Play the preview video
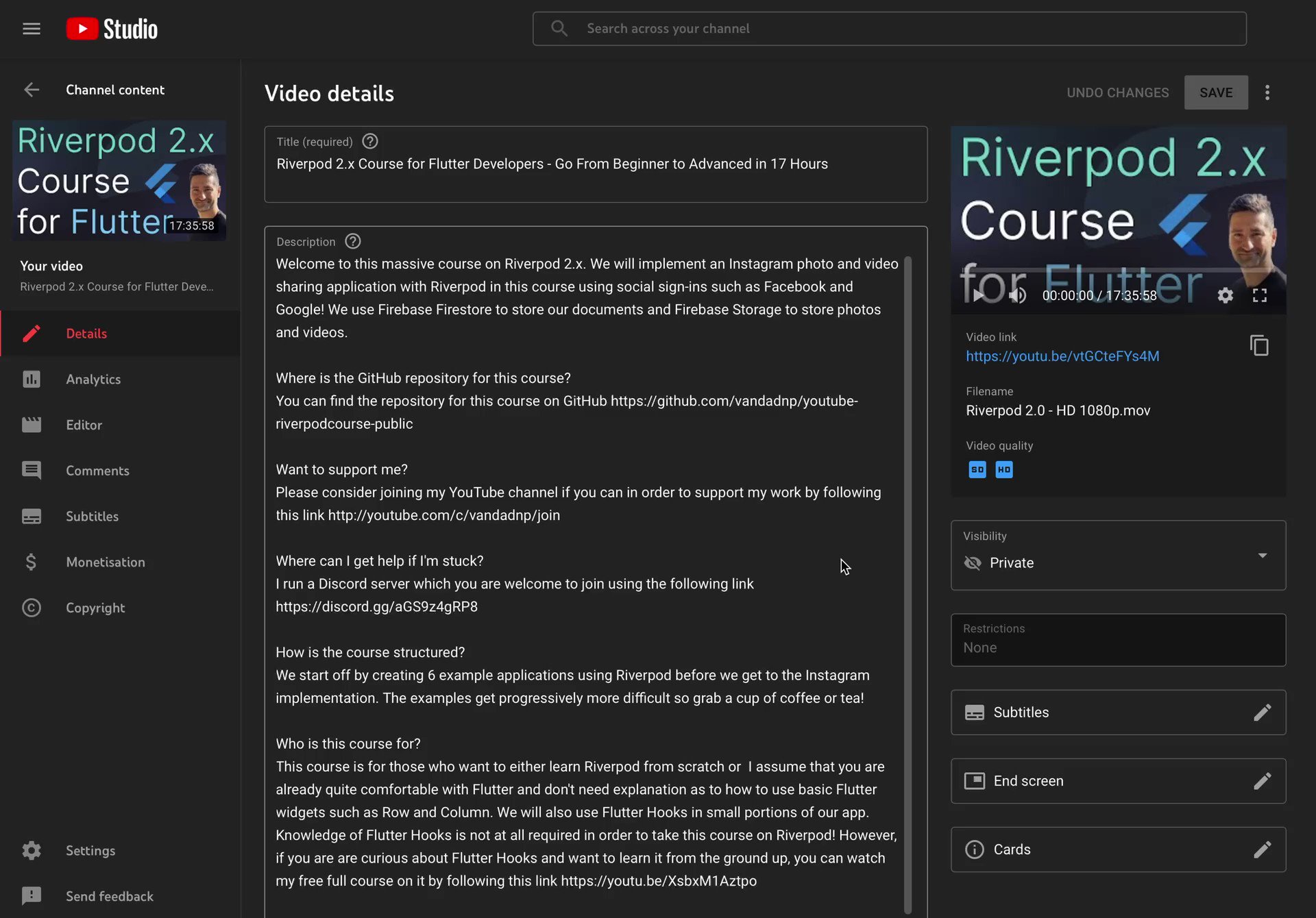Image resolution: width=1316 pixels, height=918 pixels. [x=978, y=295]
